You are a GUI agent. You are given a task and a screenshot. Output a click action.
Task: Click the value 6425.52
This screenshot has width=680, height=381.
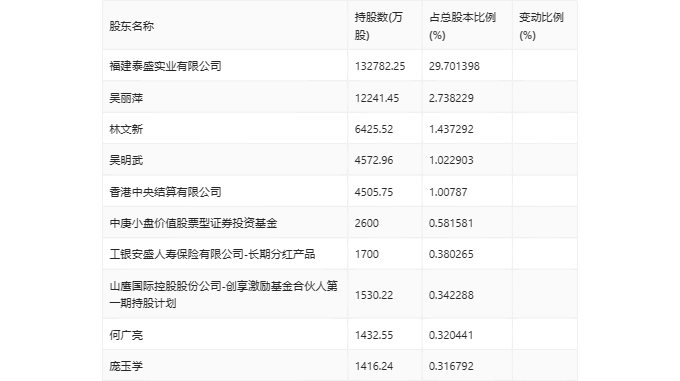point(373,129)
